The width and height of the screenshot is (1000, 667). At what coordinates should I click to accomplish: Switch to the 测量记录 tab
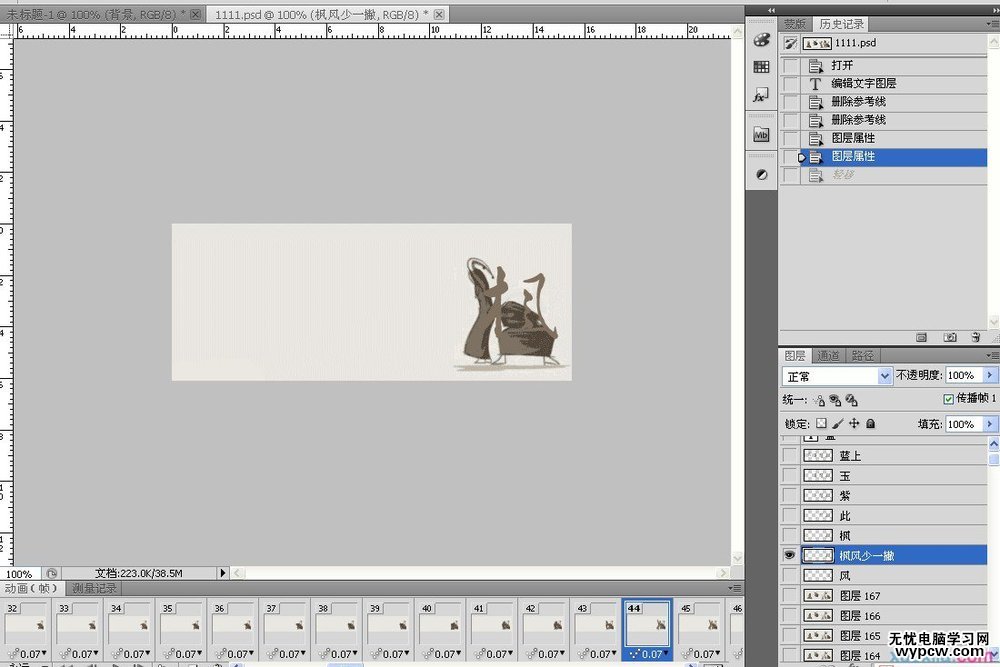click(x=94, y=588)
